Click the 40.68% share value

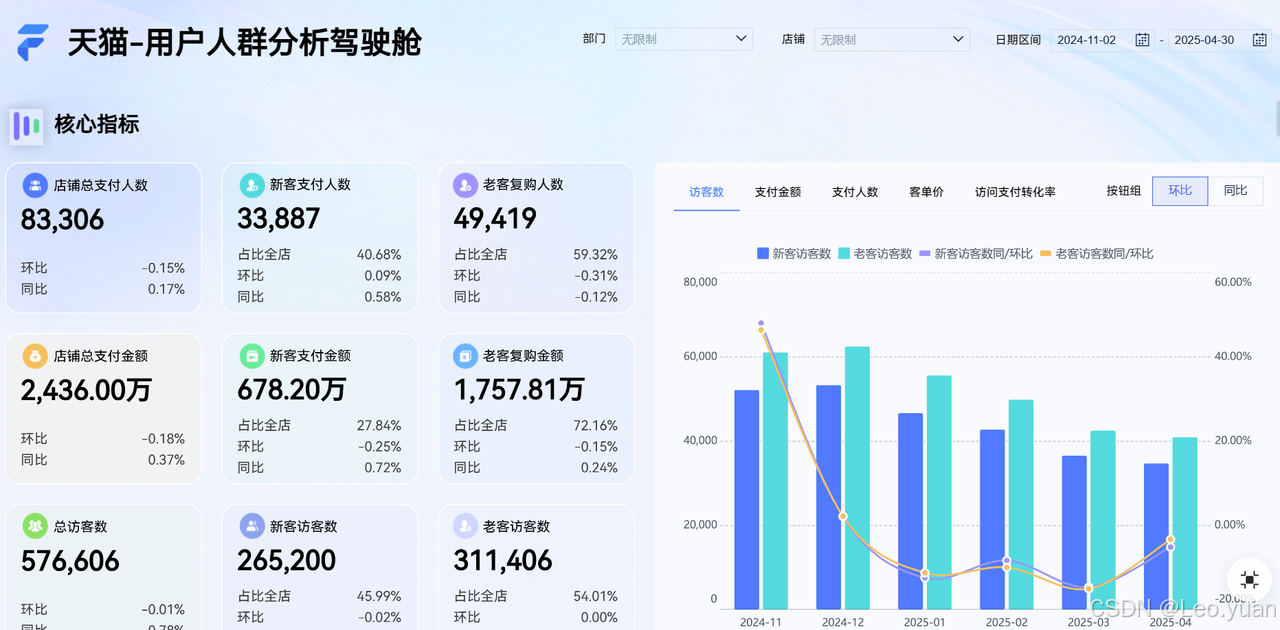[x=379, y=255]
